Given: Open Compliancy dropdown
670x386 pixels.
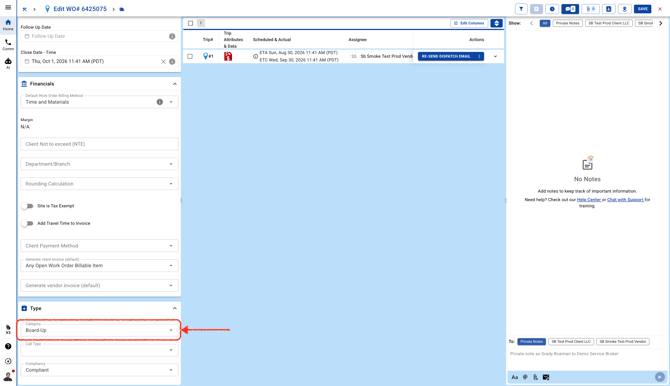Looking at the screenshot, I should click(x=99, y=370).
